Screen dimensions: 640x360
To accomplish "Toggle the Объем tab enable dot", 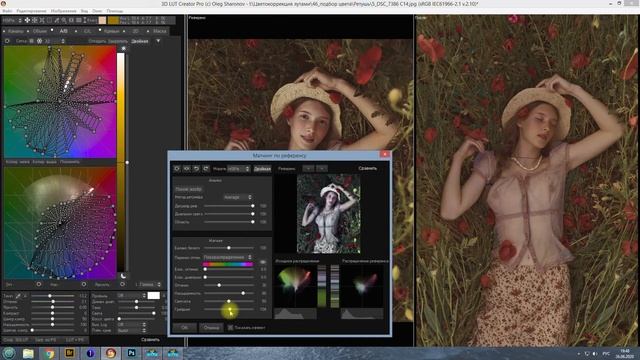I will (x=28, y=31).
